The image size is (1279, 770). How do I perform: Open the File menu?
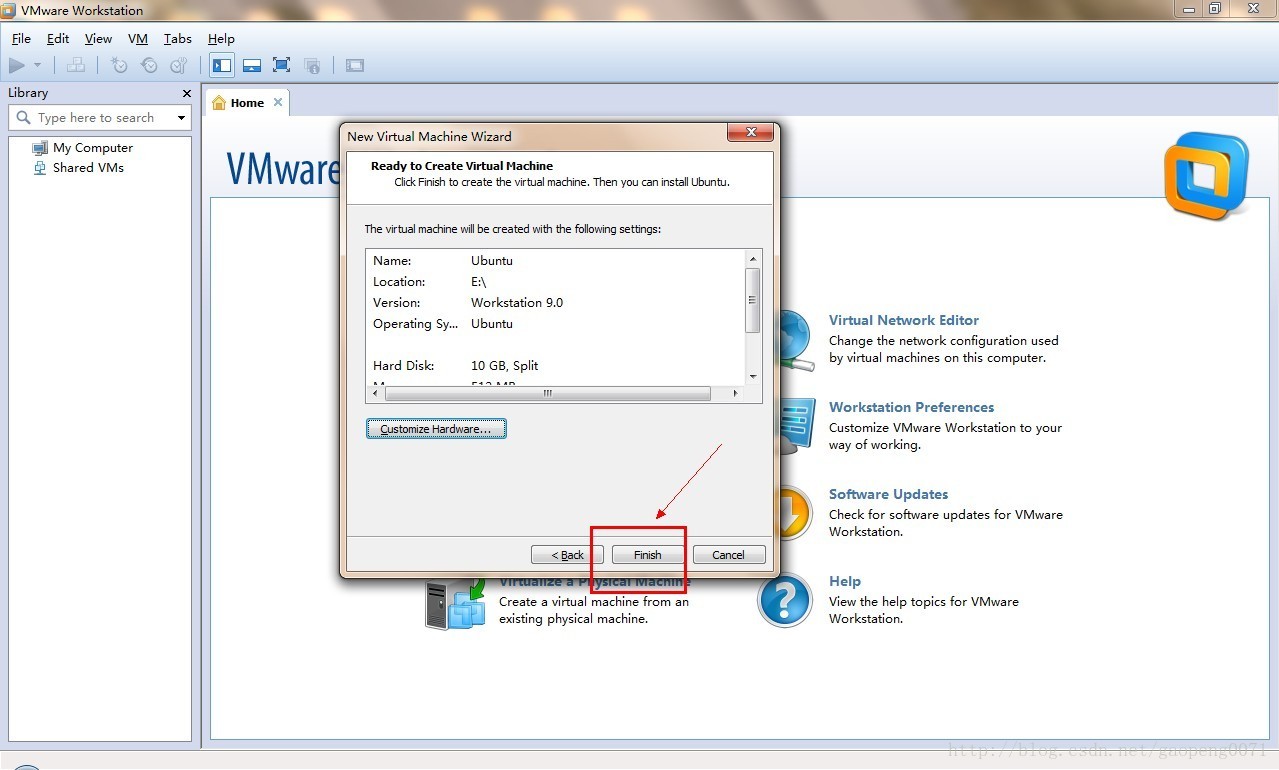pyautogui.click(x=21, y=38)
